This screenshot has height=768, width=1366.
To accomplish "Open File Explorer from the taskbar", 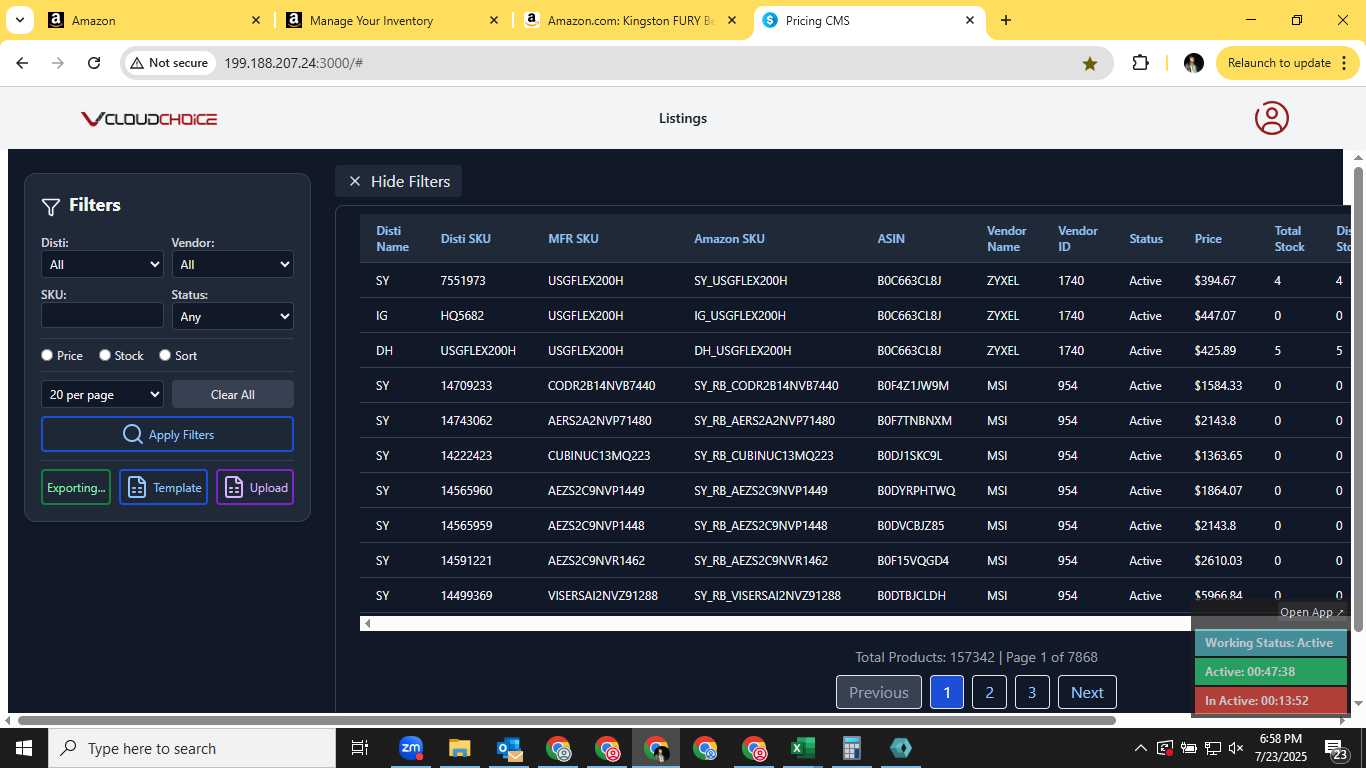I will click(459, 748).
